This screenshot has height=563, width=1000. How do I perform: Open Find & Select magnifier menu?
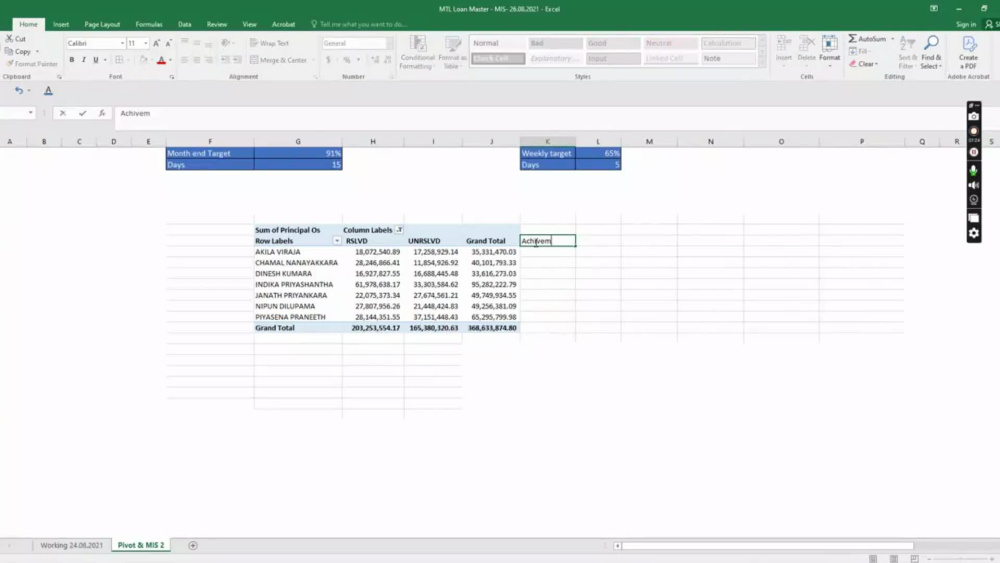pyautogui.click(x=931, y=53)
